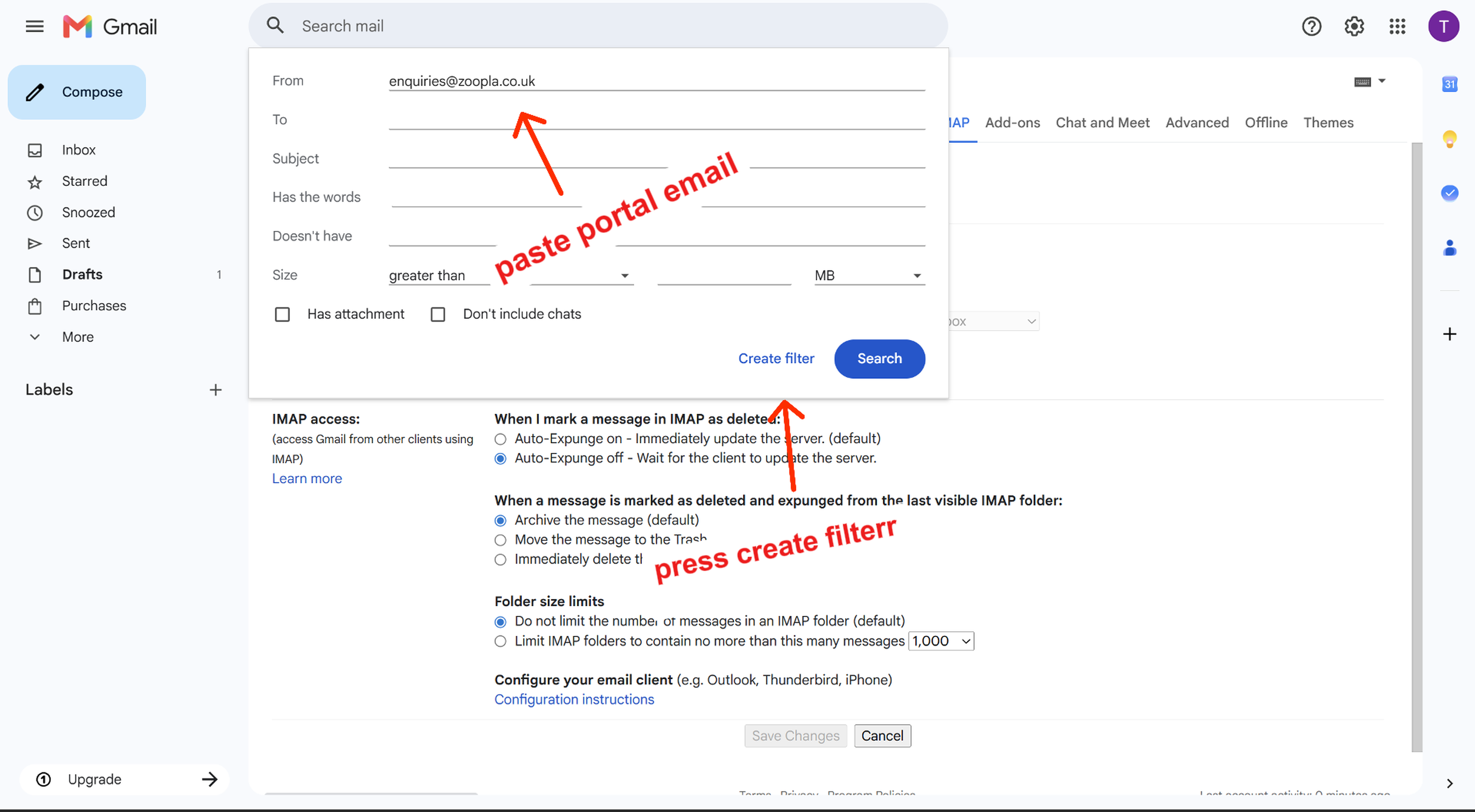
Task: Open the Settings gear icon
Action: [x=1354, y=26]
